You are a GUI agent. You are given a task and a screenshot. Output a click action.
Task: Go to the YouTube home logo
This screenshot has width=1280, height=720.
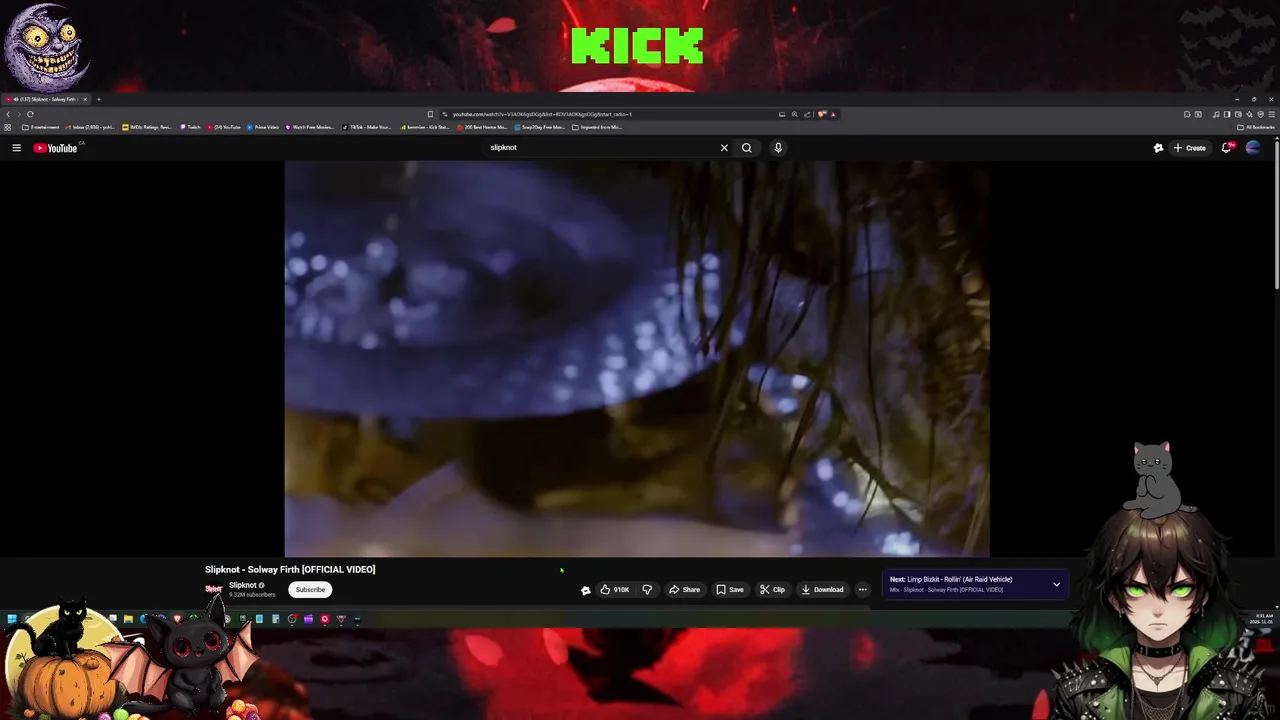pos(55,148)
